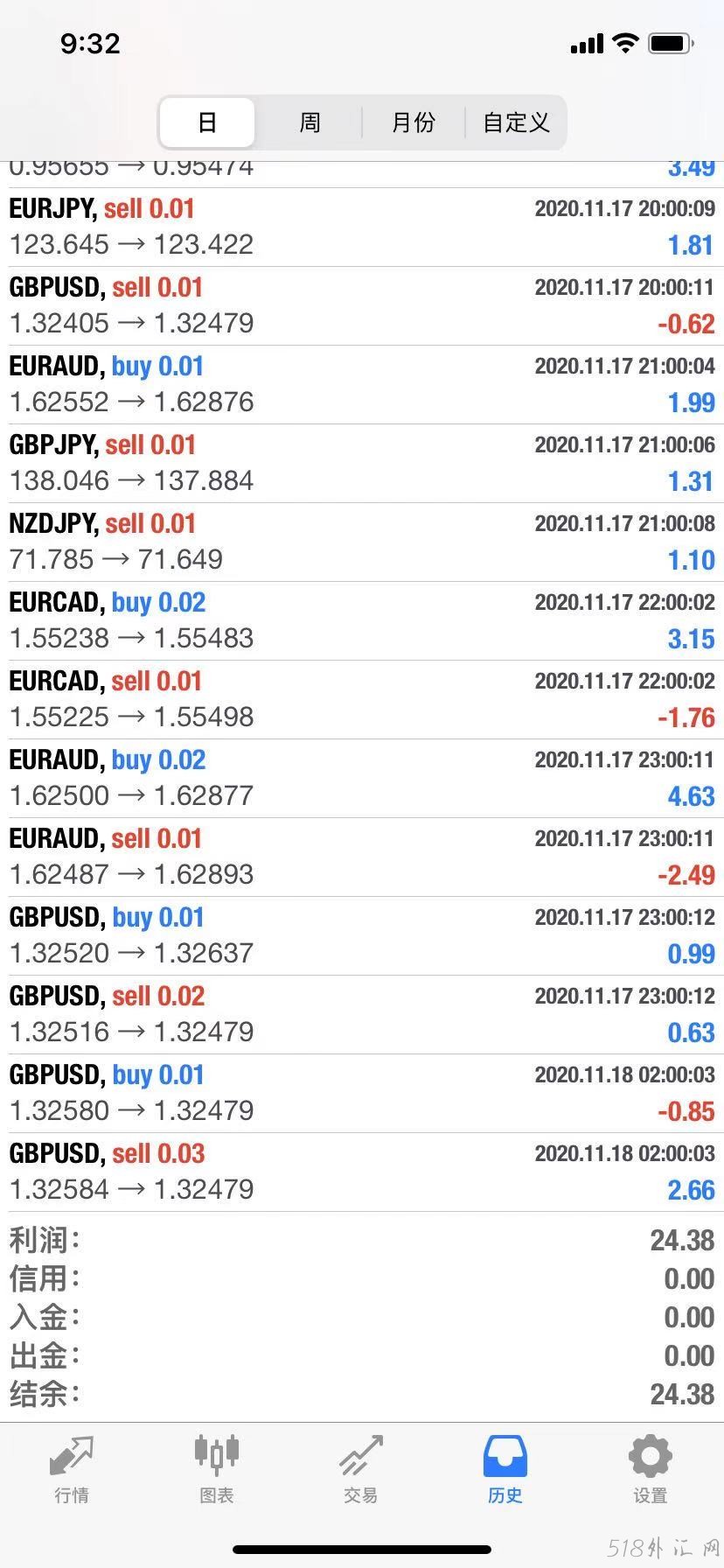Image resolution: width=724 pixels, height=1568 pixels.
Task: Open the 交易 trade tab icon
Action: (x=361, y=1456)
